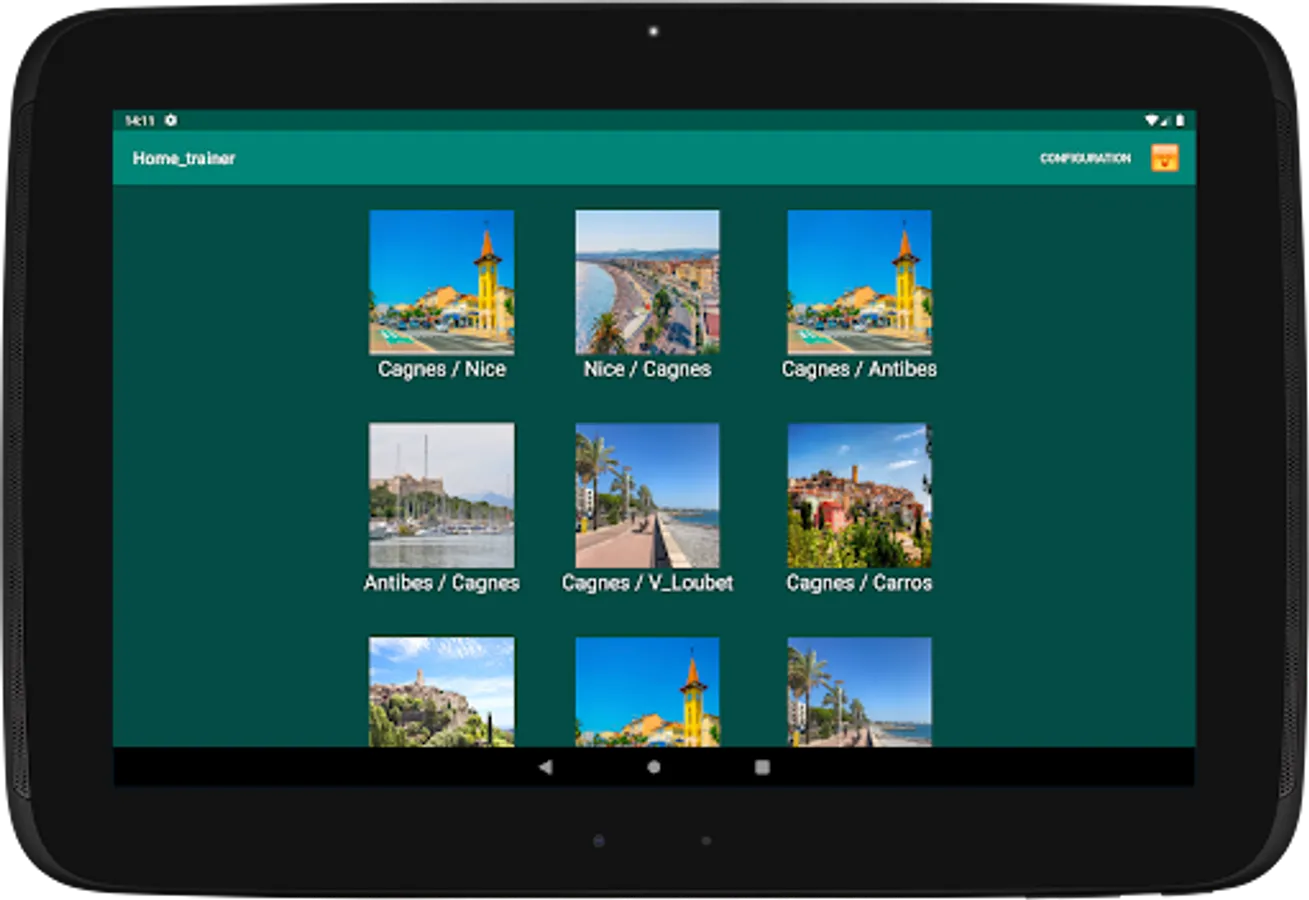Image resolution: width=1309 pixels, height=900 pixels.
Task: Tap the bottom-row palm promenade photo
Action: tap(859, 692)
